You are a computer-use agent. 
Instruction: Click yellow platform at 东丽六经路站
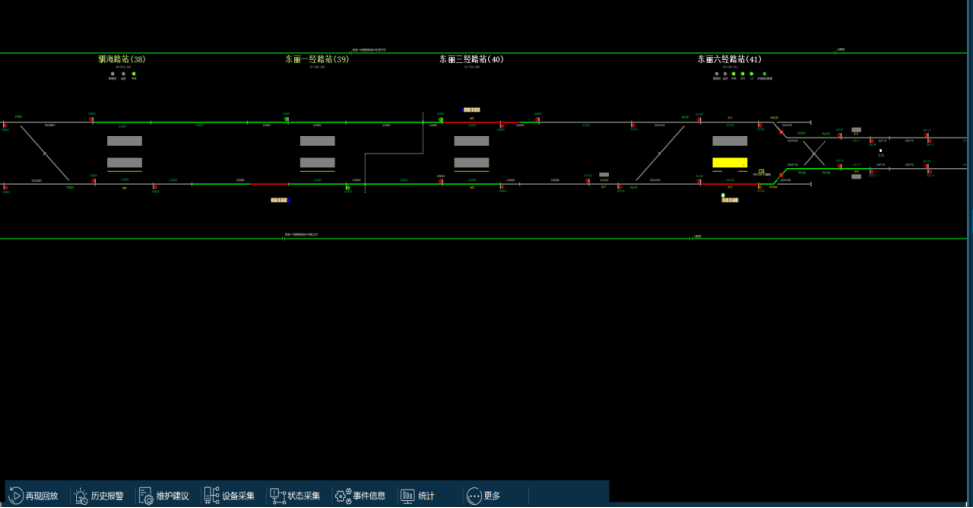pyautogui.click(x=730, y=163)
